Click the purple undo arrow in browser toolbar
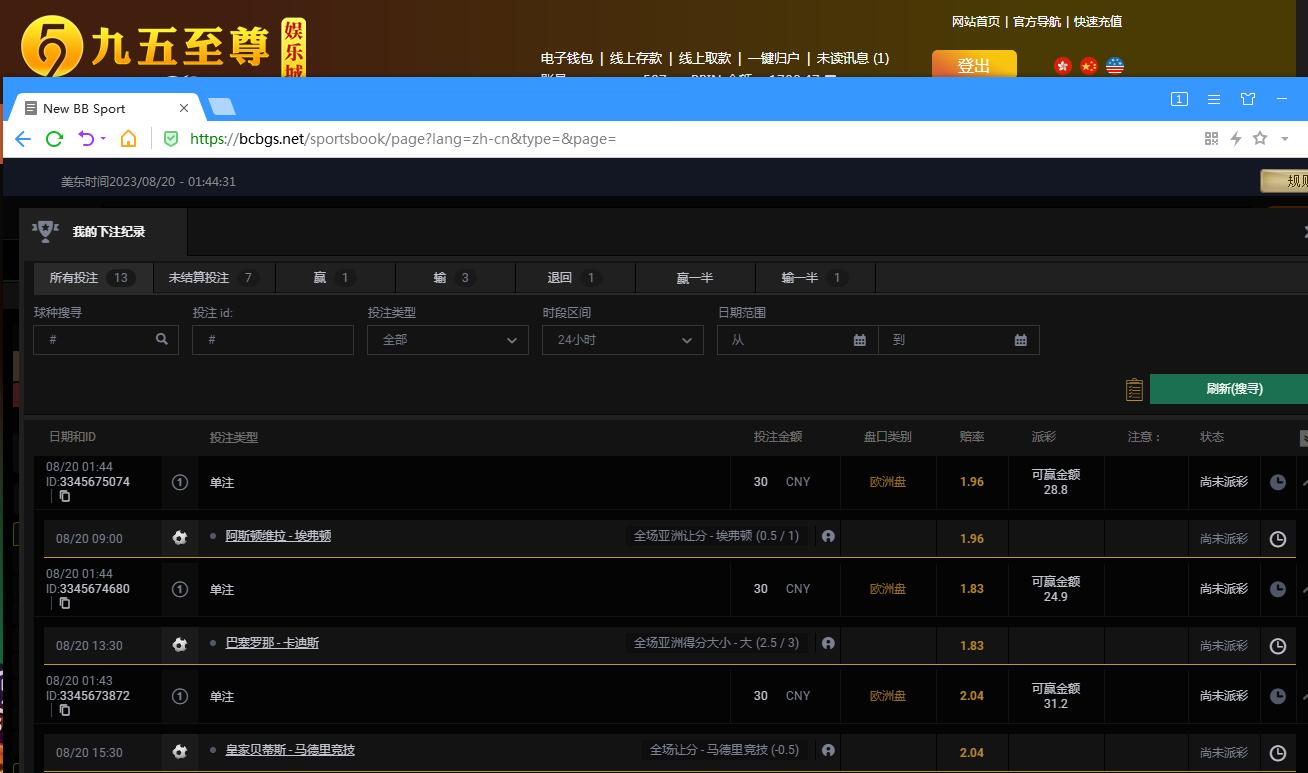 pyautogui.click(x=87, y=139)
